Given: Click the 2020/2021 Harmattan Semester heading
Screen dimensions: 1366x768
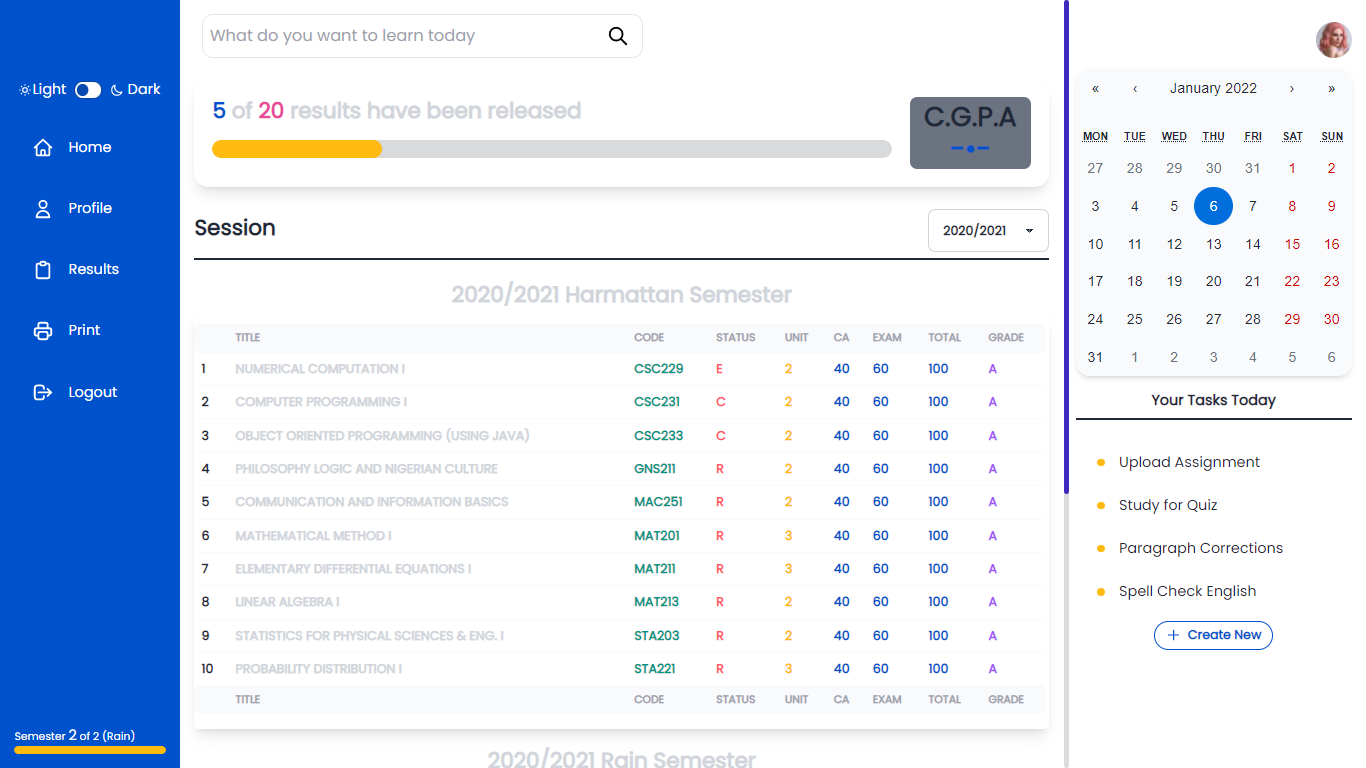Looking at the screenshot, I should pyautogui.click(x=622, y=294).
